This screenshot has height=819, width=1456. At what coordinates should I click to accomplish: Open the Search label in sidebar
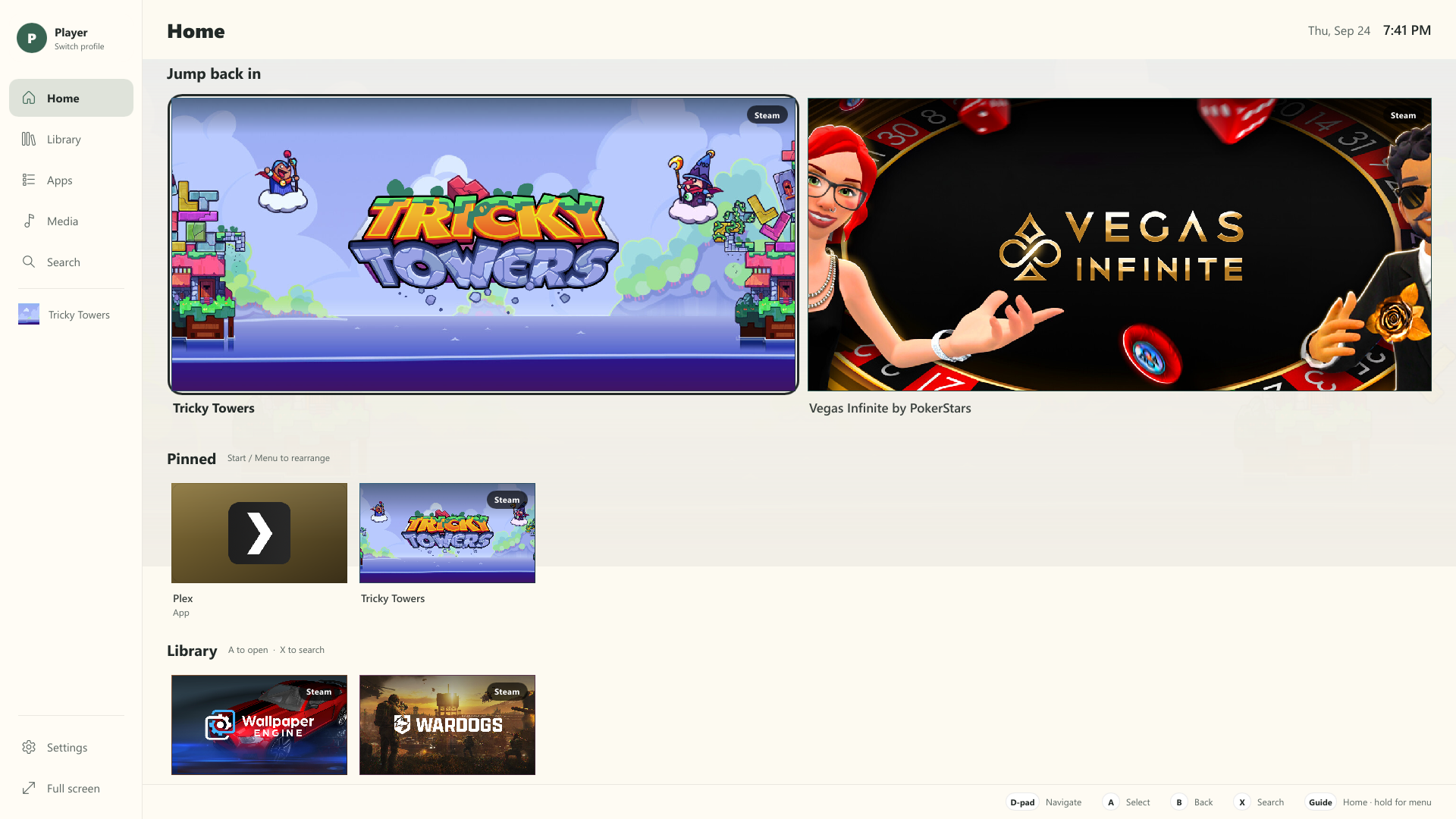point(64,262)
